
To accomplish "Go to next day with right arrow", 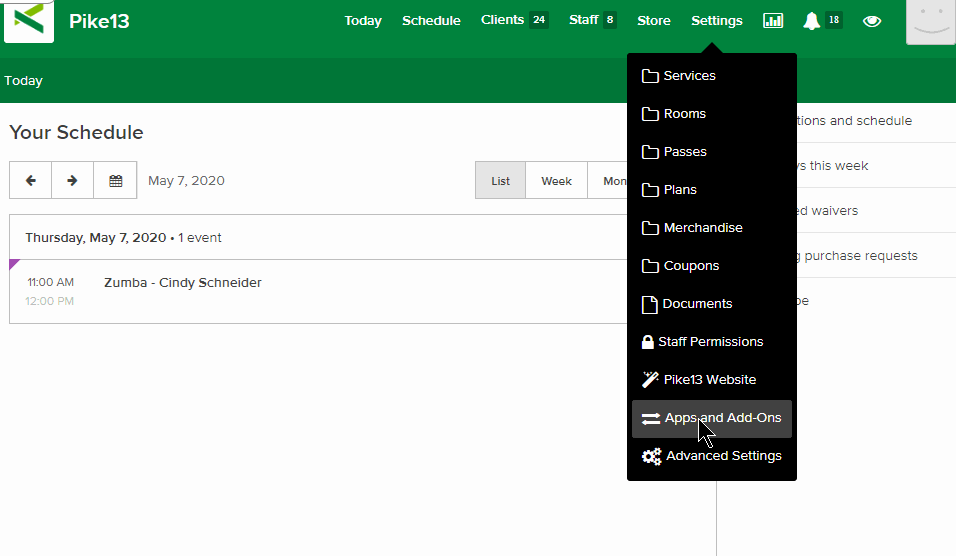I will click(x=72, y=180).
